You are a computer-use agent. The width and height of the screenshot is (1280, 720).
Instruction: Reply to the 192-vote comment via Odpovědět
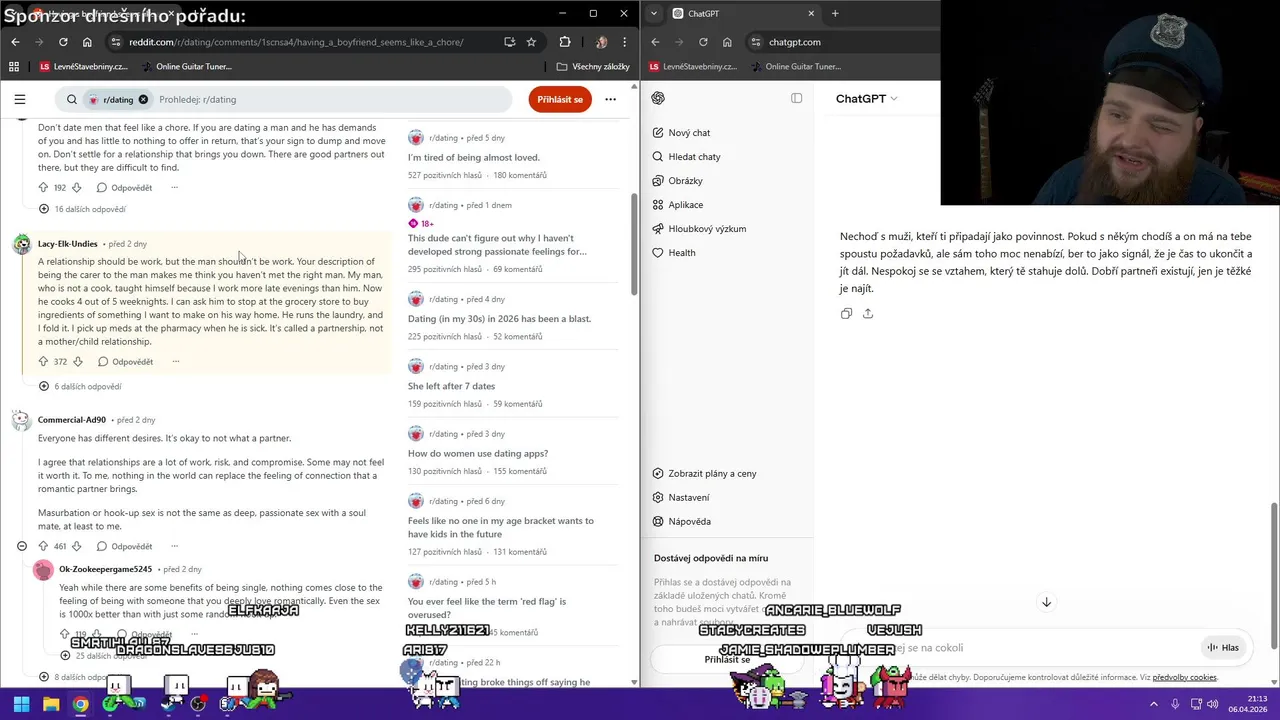coord(125,187)
